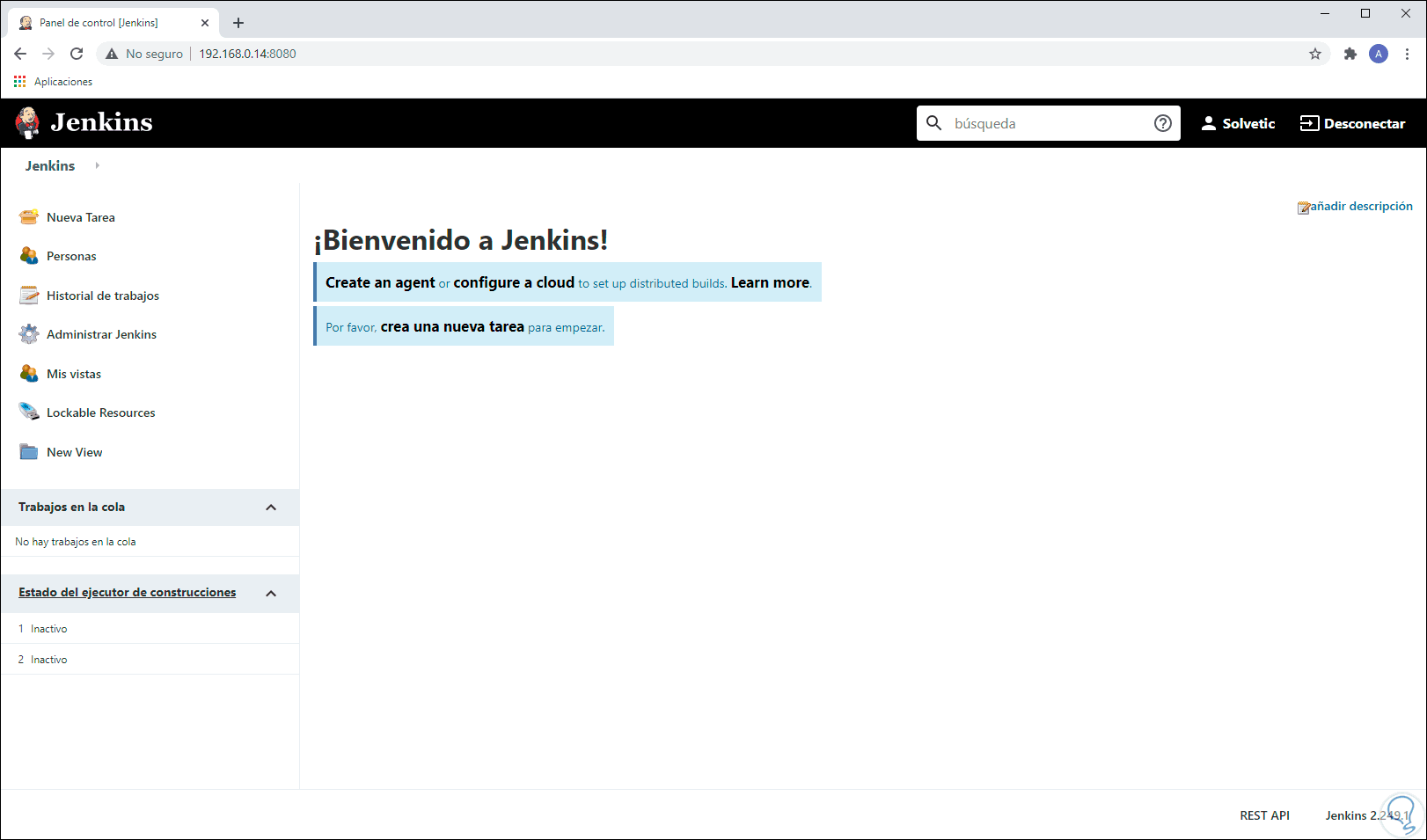Select executor 1 Inactivo row
Screen dimensions: 1427x840
pyautogui.click(x=150, y=629)
